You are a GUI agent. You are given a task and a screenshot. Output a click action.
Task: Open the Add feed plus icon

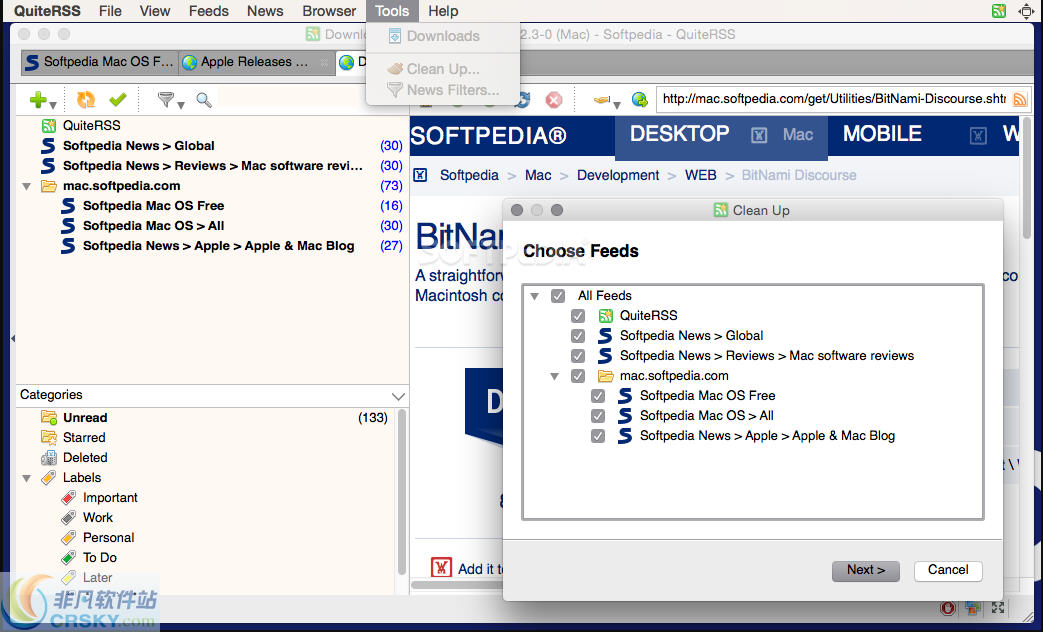(38, 100)
